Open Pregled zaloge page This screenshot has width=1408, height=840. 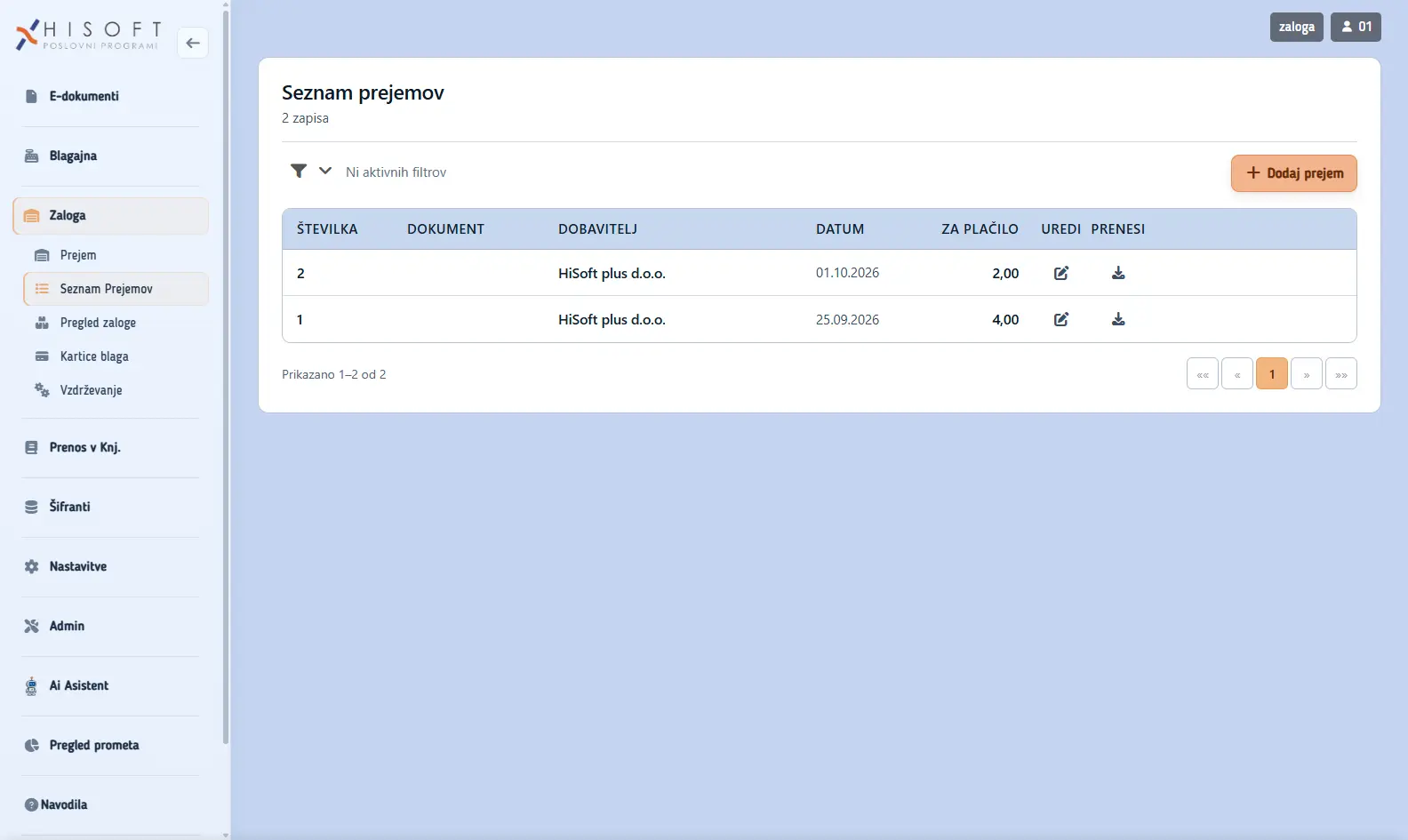(x=116, y=323)
